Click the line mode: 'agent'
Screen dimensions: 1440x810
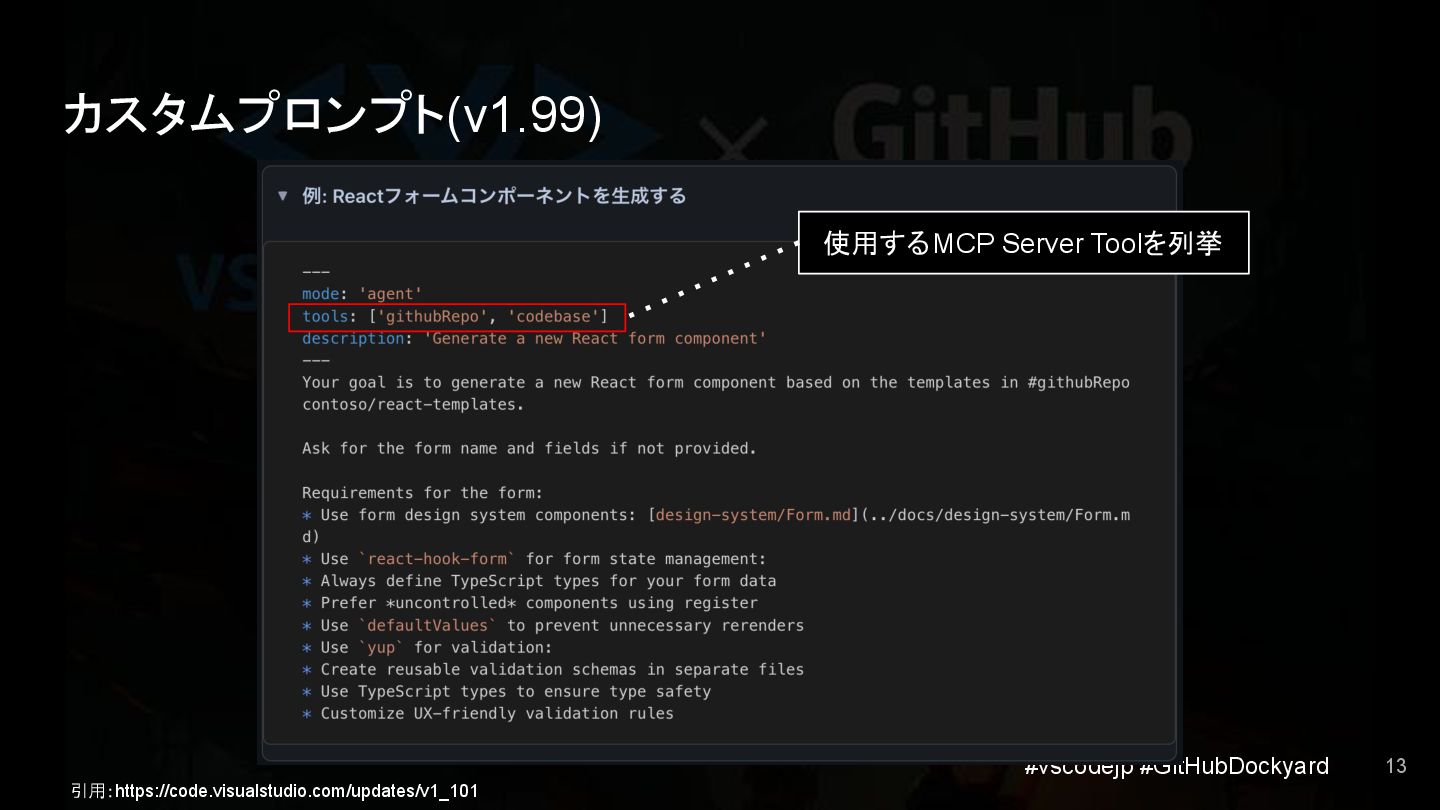(362, 294)
